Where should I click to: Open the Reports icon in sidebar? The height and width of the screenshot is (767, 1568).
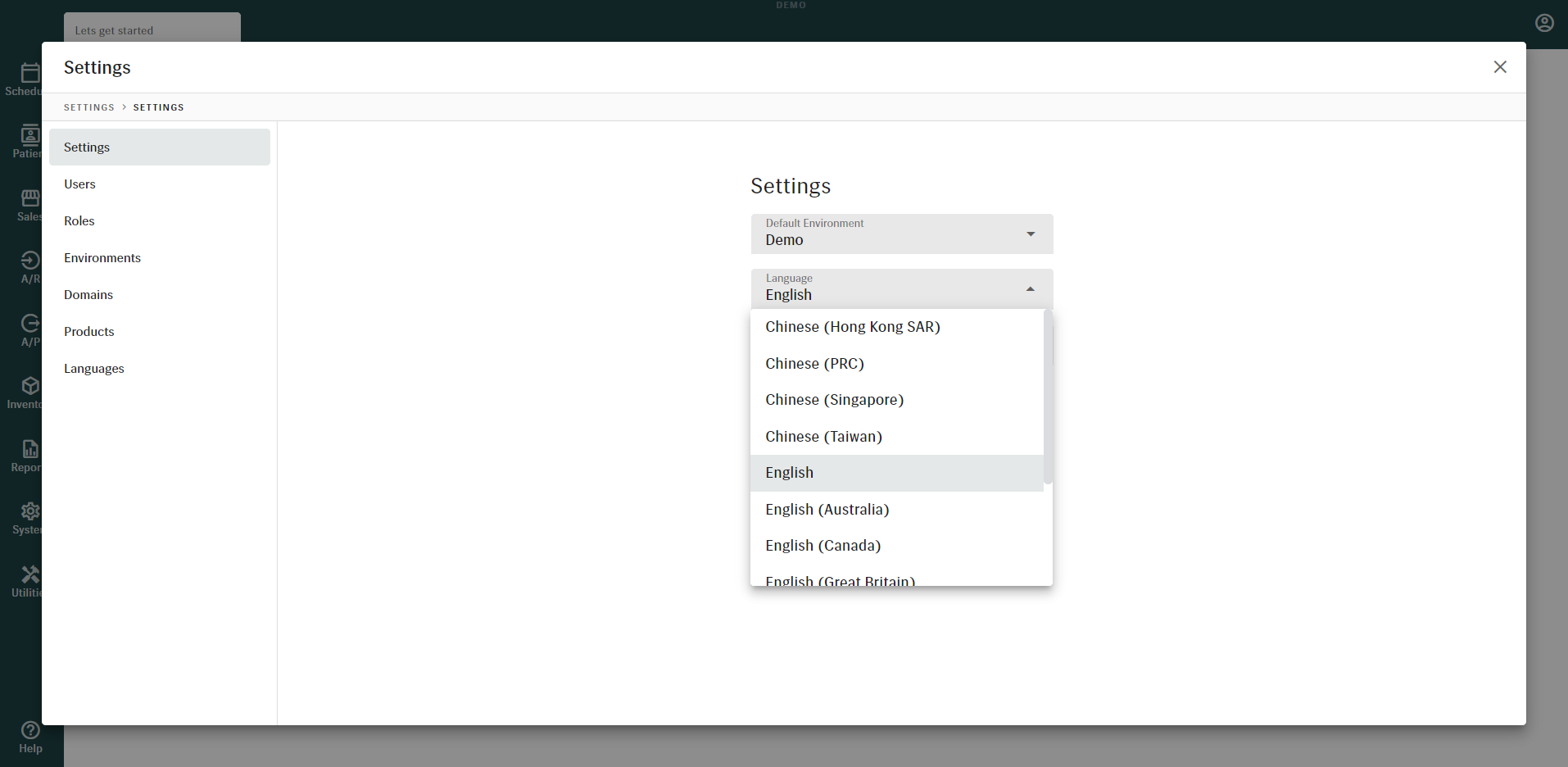pyautogui.click(x=29, y=450)
